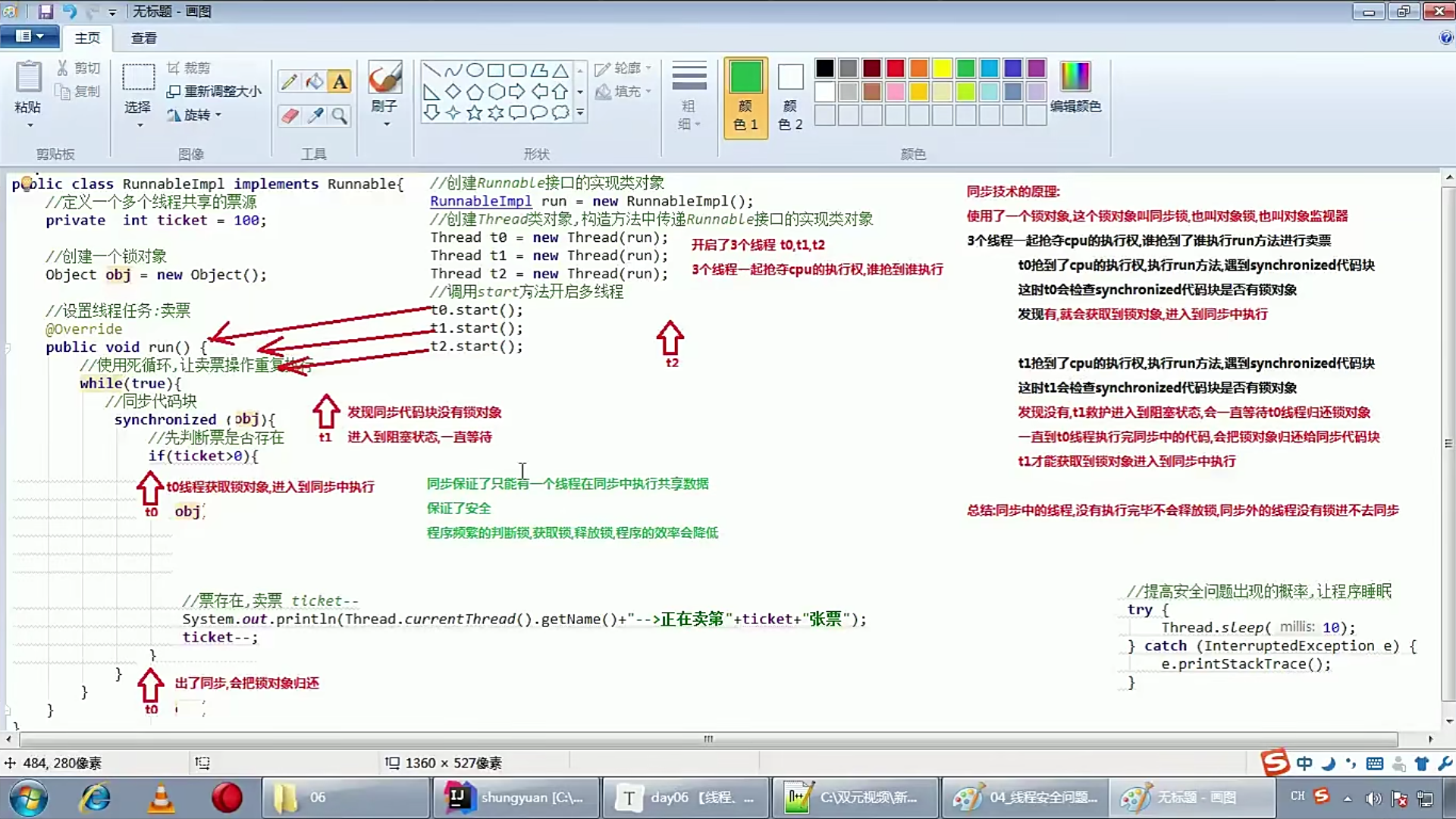This screenshot has width=1456, height=819.
Task: Choose the Curve shape
Action: click(453, 71)
